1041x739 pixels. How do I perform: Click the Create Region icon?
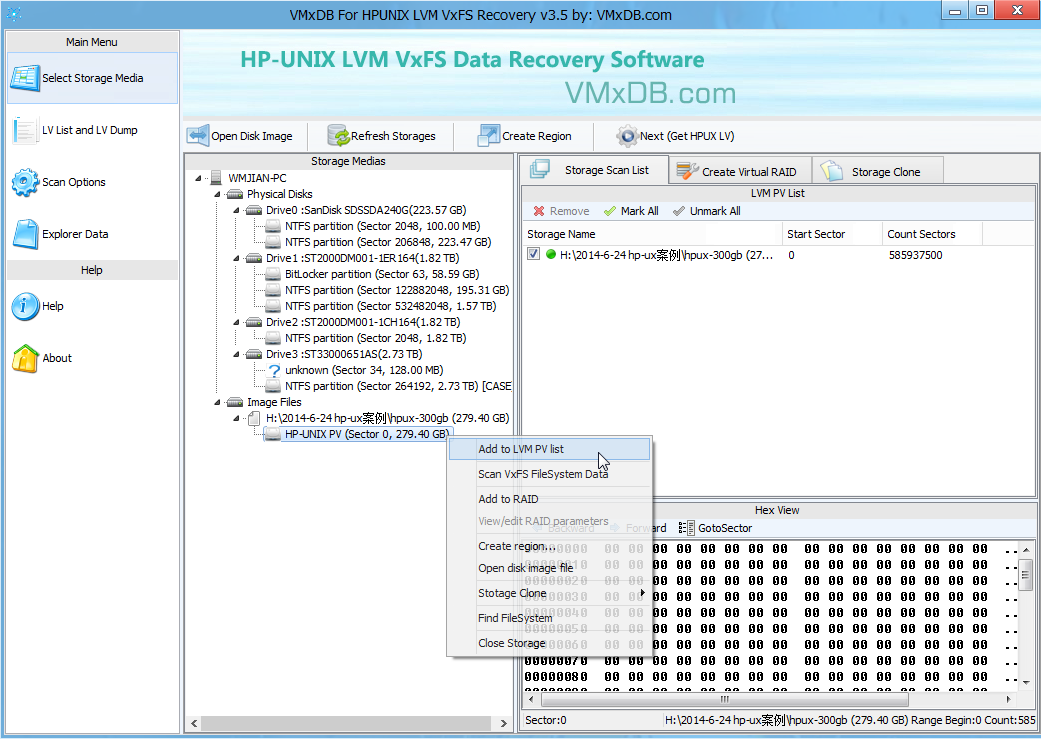pyautogui.click(x=489, y=135)
